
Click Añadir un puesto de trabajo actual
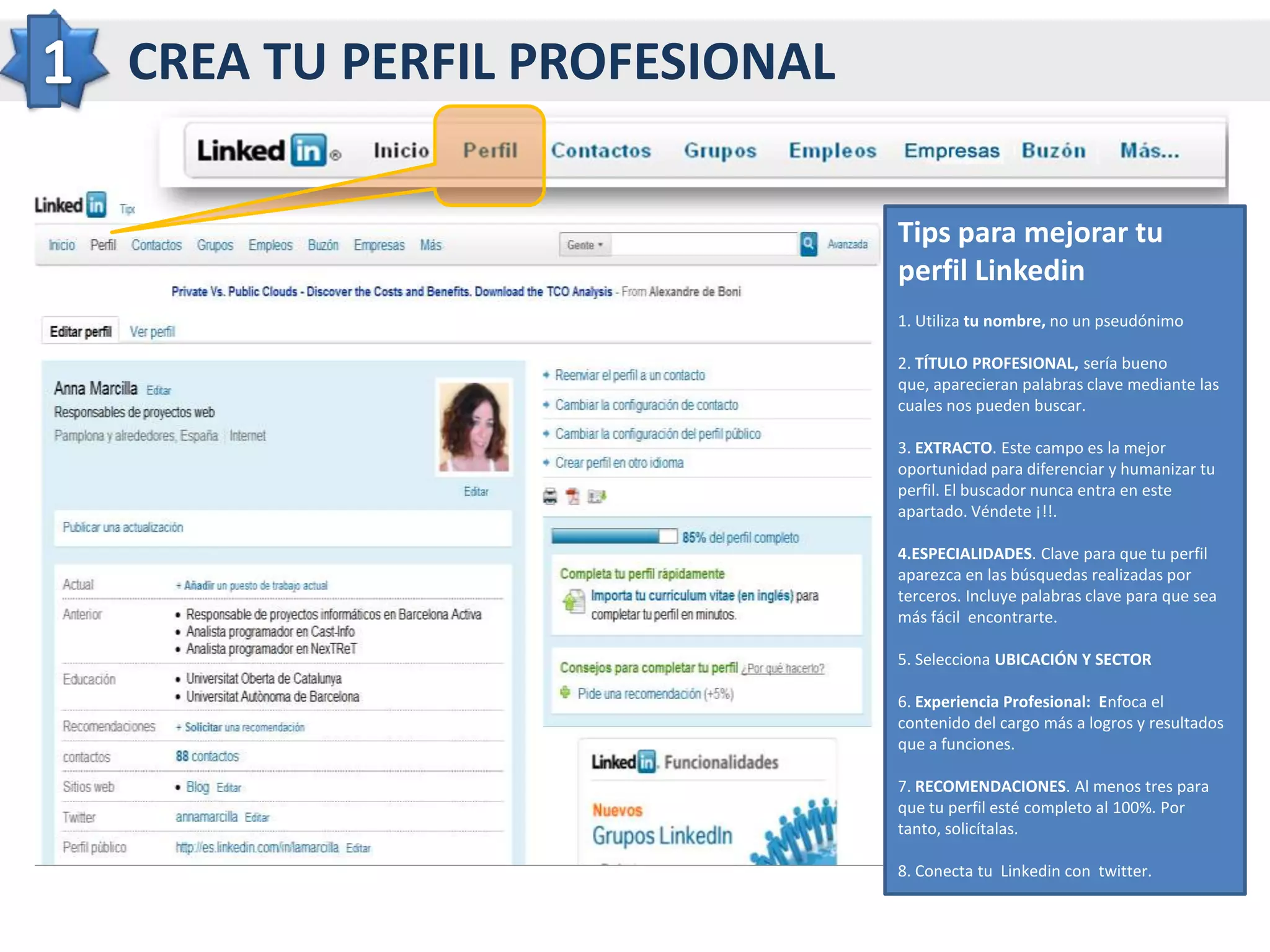click(x=252, y=586)
